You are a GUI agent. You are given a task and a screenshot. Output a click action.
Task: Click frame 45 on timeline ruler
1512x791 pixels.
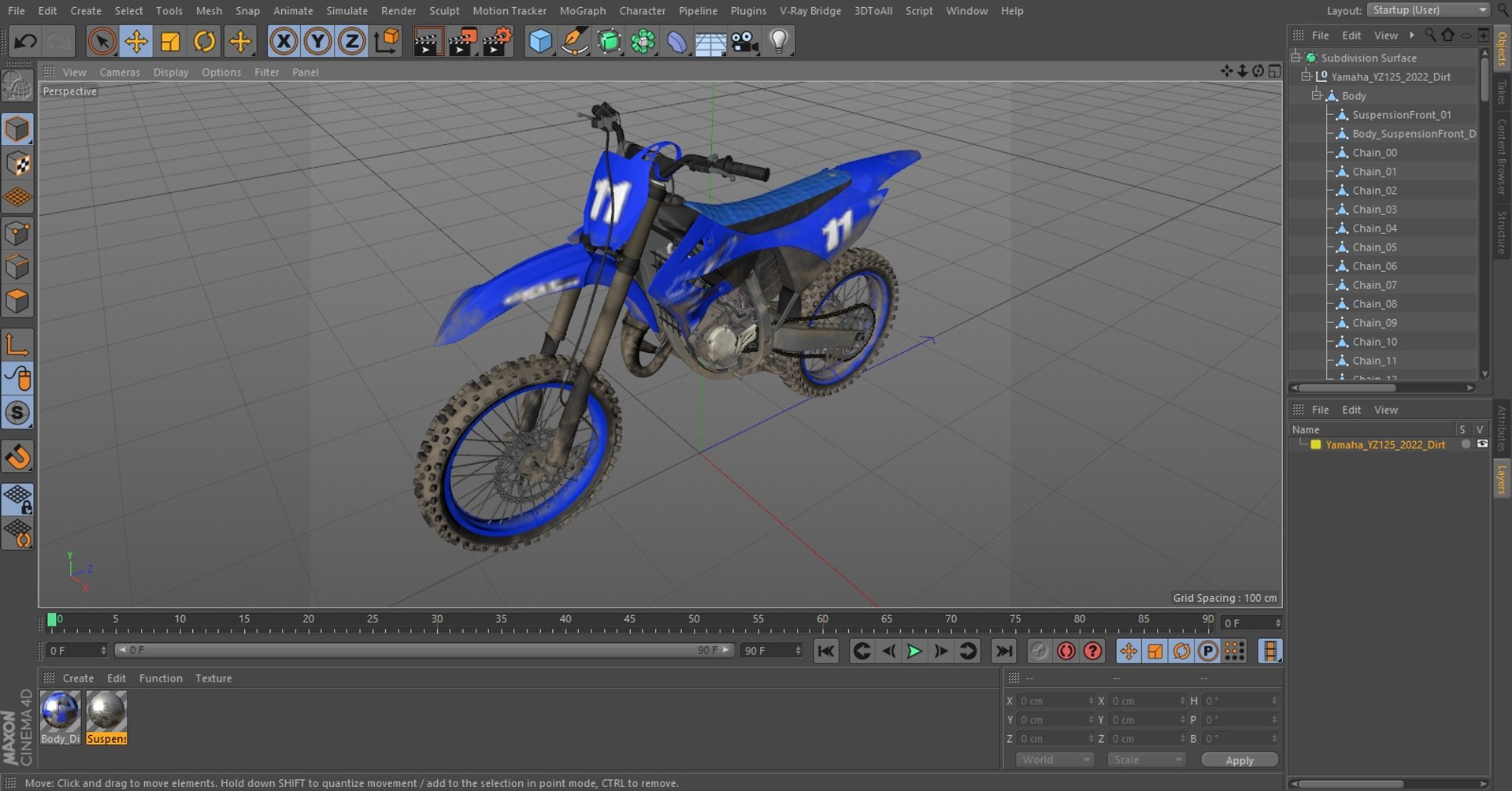(x=629, y=619)
